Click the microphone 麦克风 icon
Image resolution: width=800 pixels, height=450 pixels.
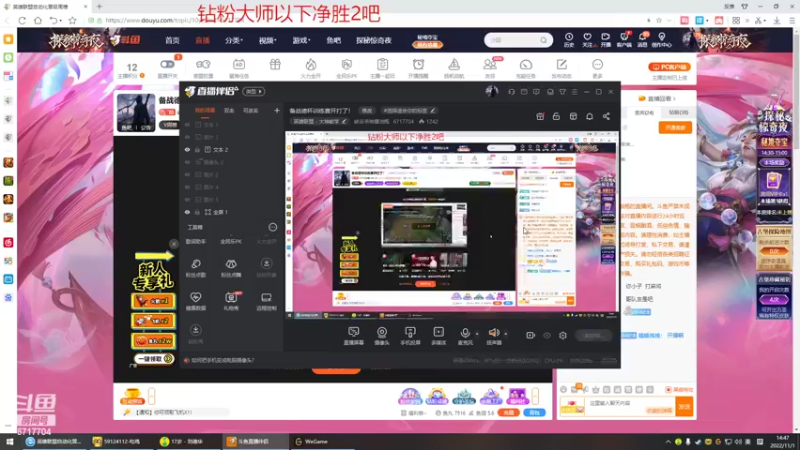coord(465,333)
